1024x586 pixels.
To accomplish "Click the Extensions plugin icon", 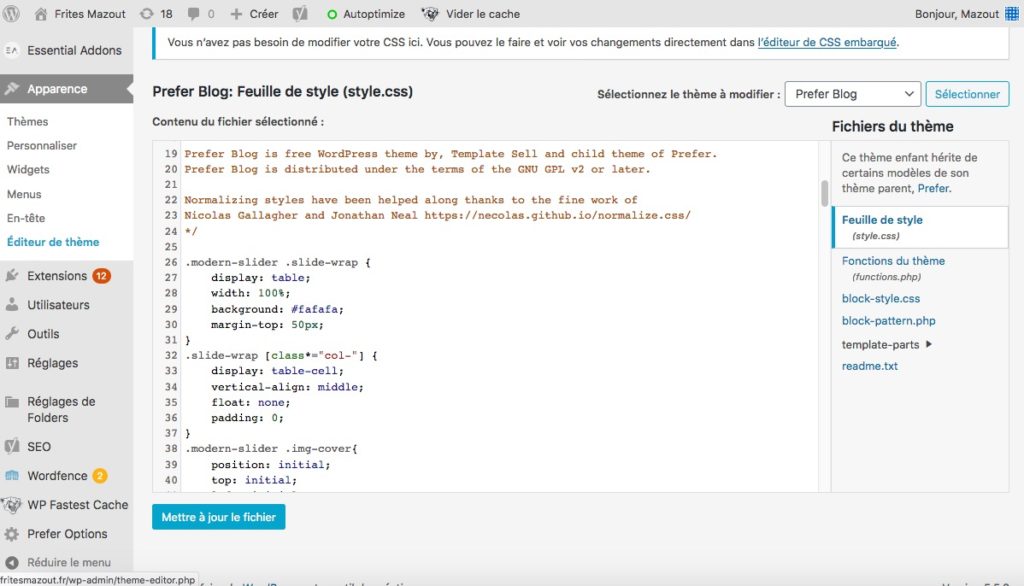I will tap(12, 276).
